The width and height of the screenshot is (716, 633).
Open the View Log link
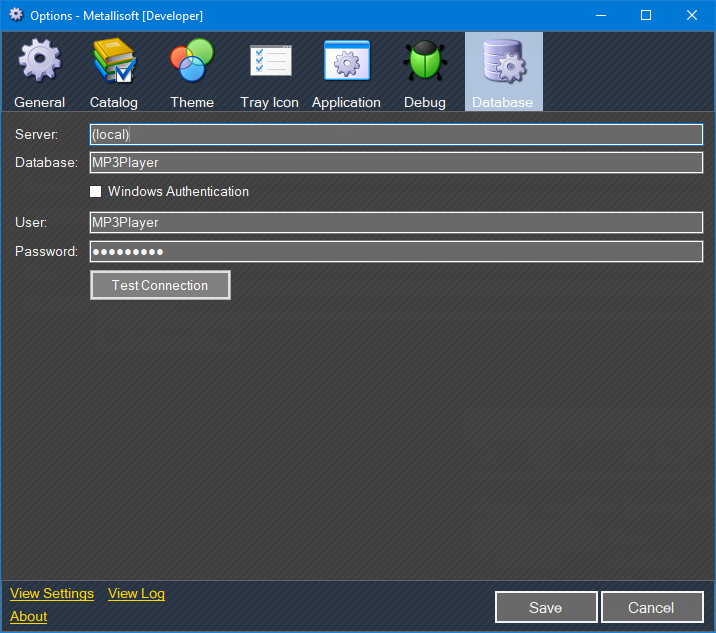(136, 594)
